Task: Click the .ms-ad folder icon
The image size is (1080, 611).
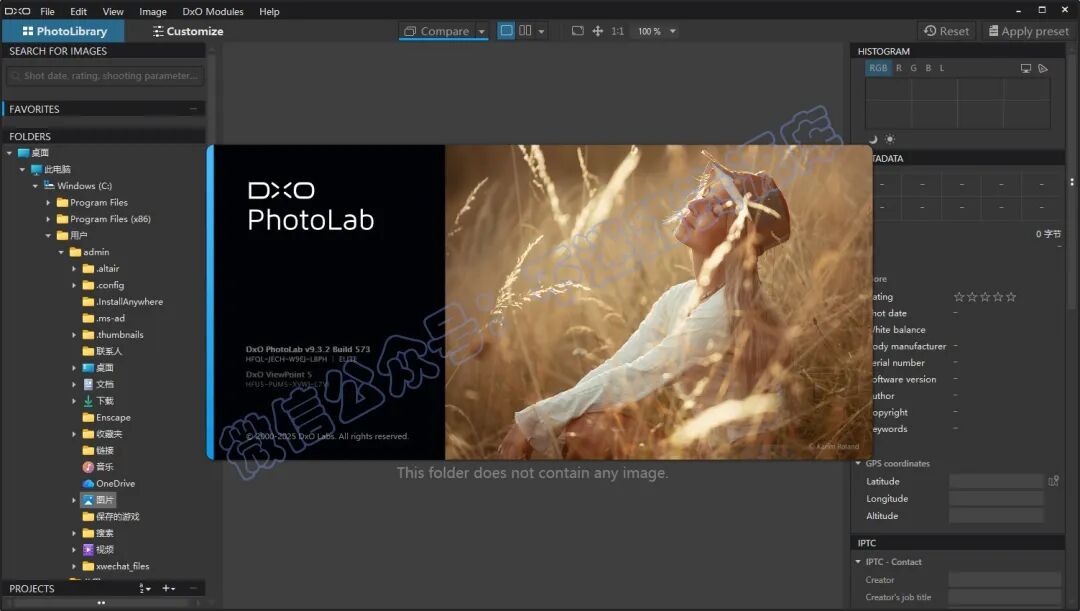Action: (x=88, y=318)
